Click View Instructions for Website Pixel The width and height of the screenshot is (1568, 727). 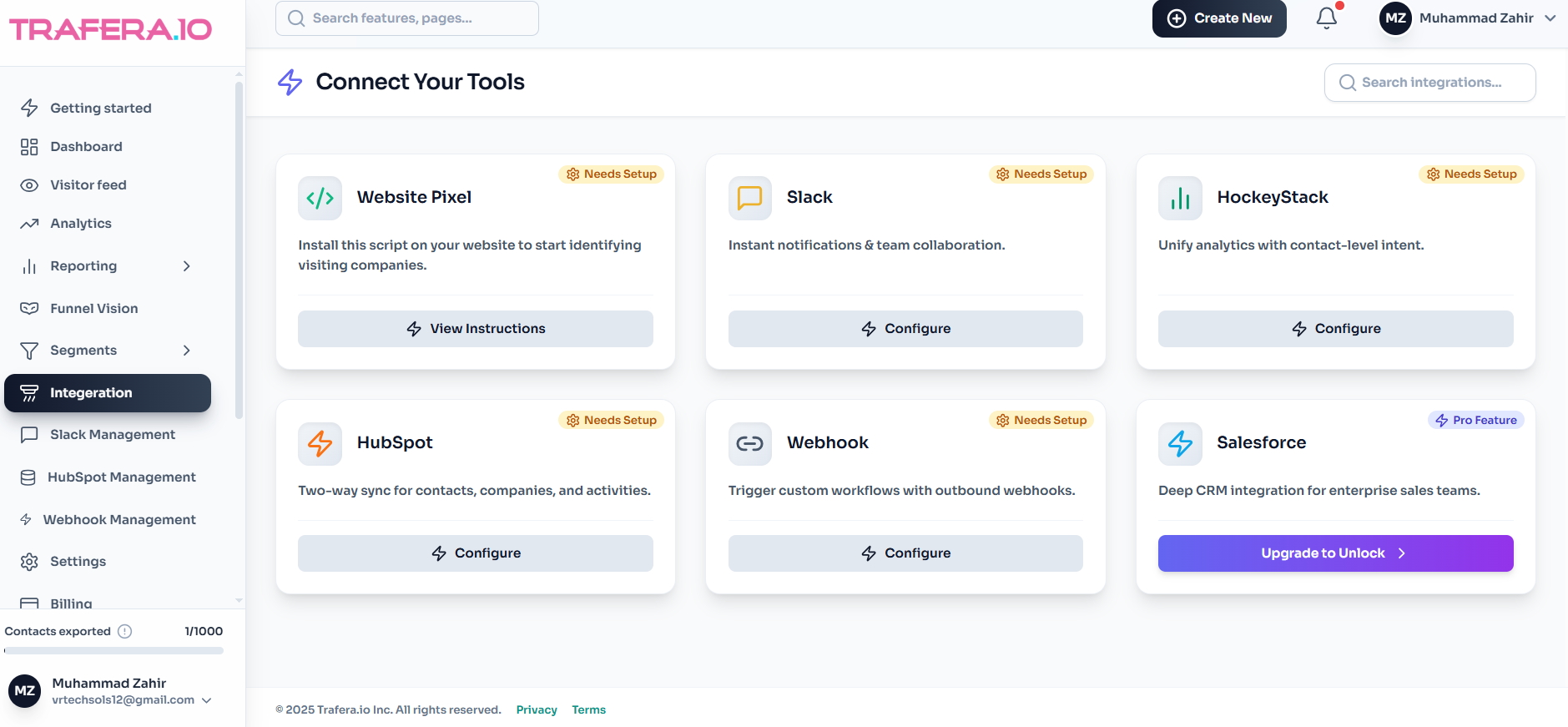(476, 329)
